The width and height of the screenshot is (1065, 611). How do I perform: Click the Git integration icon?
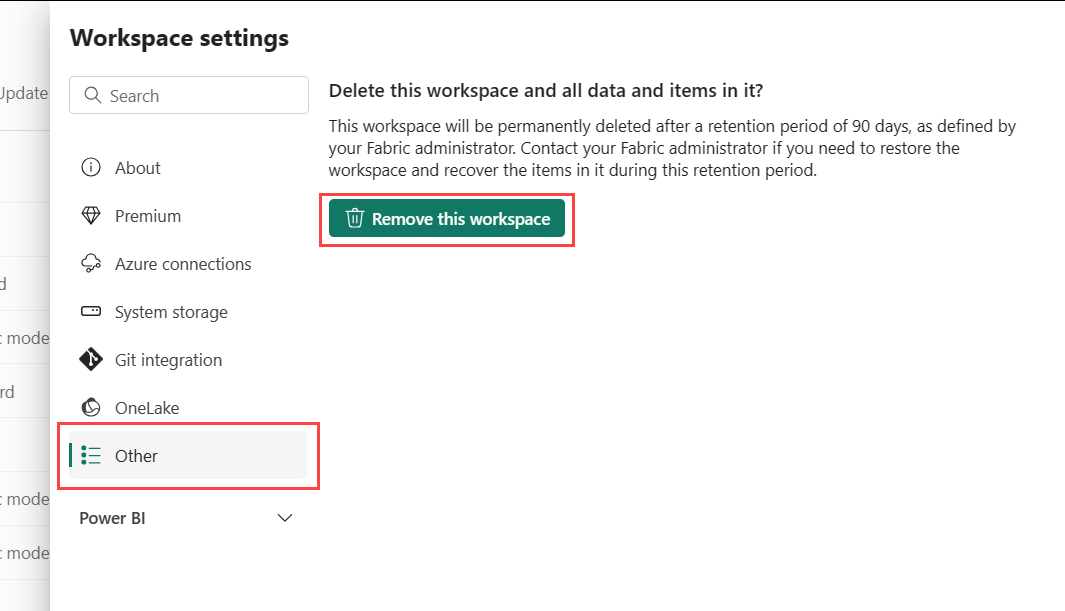[x=91, y=360]
